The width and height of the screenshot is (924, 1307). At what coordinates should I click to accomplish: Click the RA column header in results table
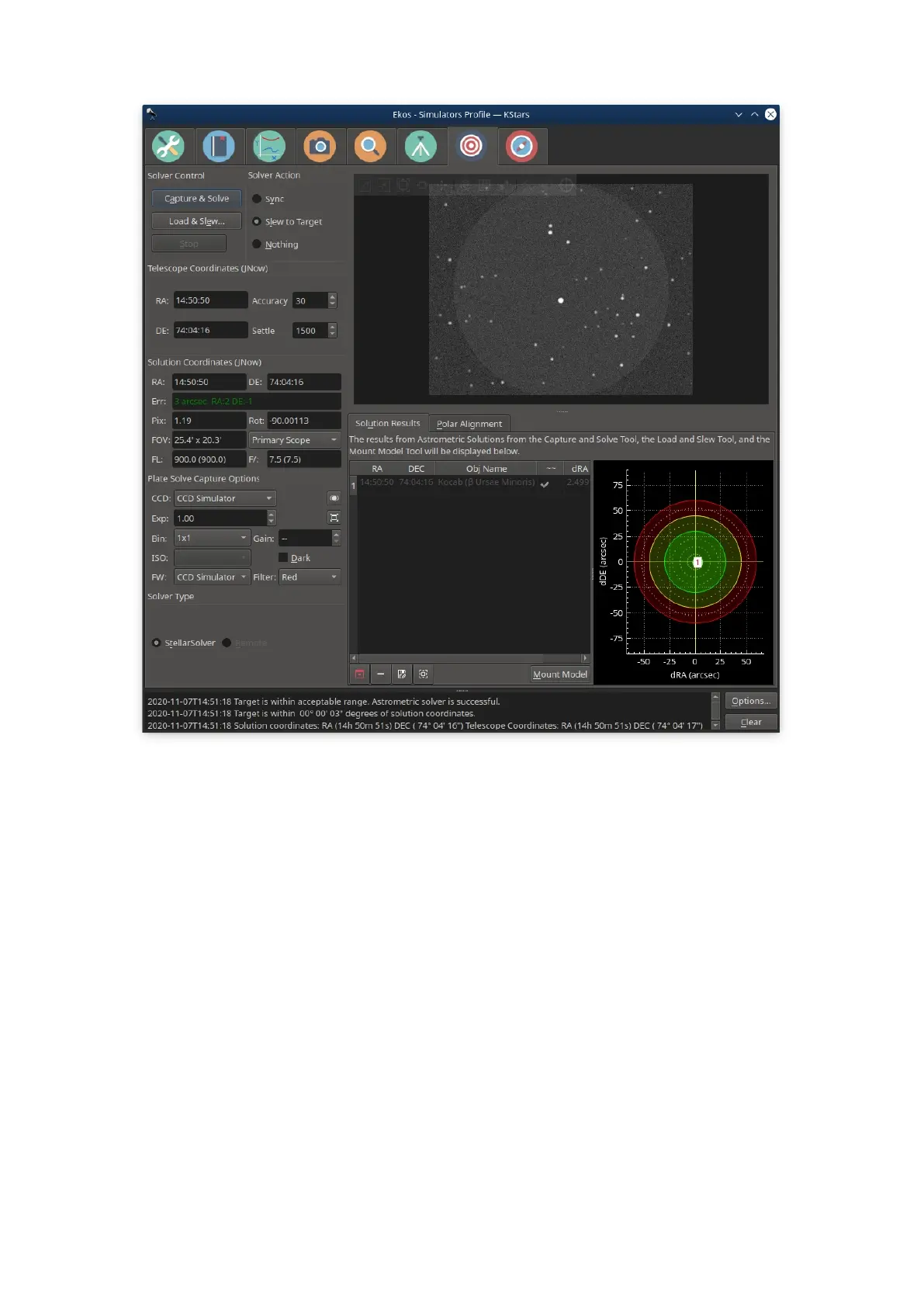377,469
